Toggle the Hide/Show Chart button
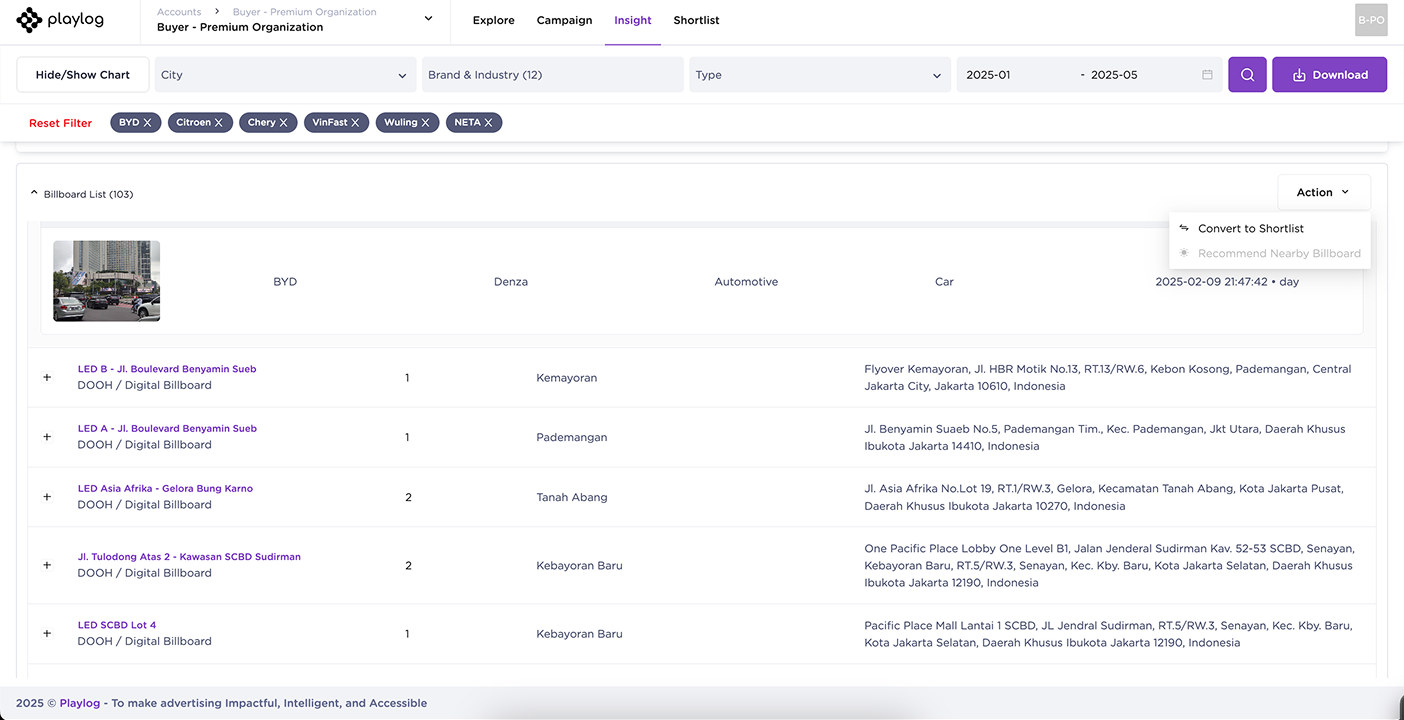 [83, 75]
